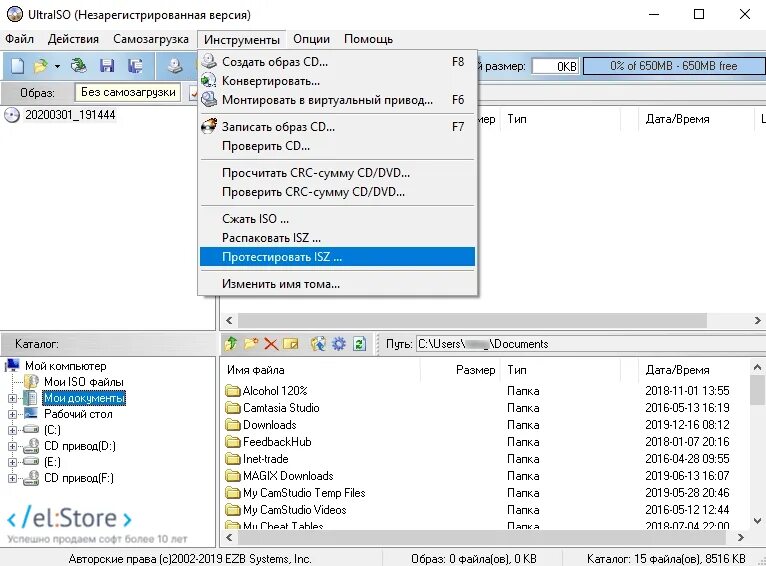Click the Open file folder icon
766x566 pixels.
[41, 65]
